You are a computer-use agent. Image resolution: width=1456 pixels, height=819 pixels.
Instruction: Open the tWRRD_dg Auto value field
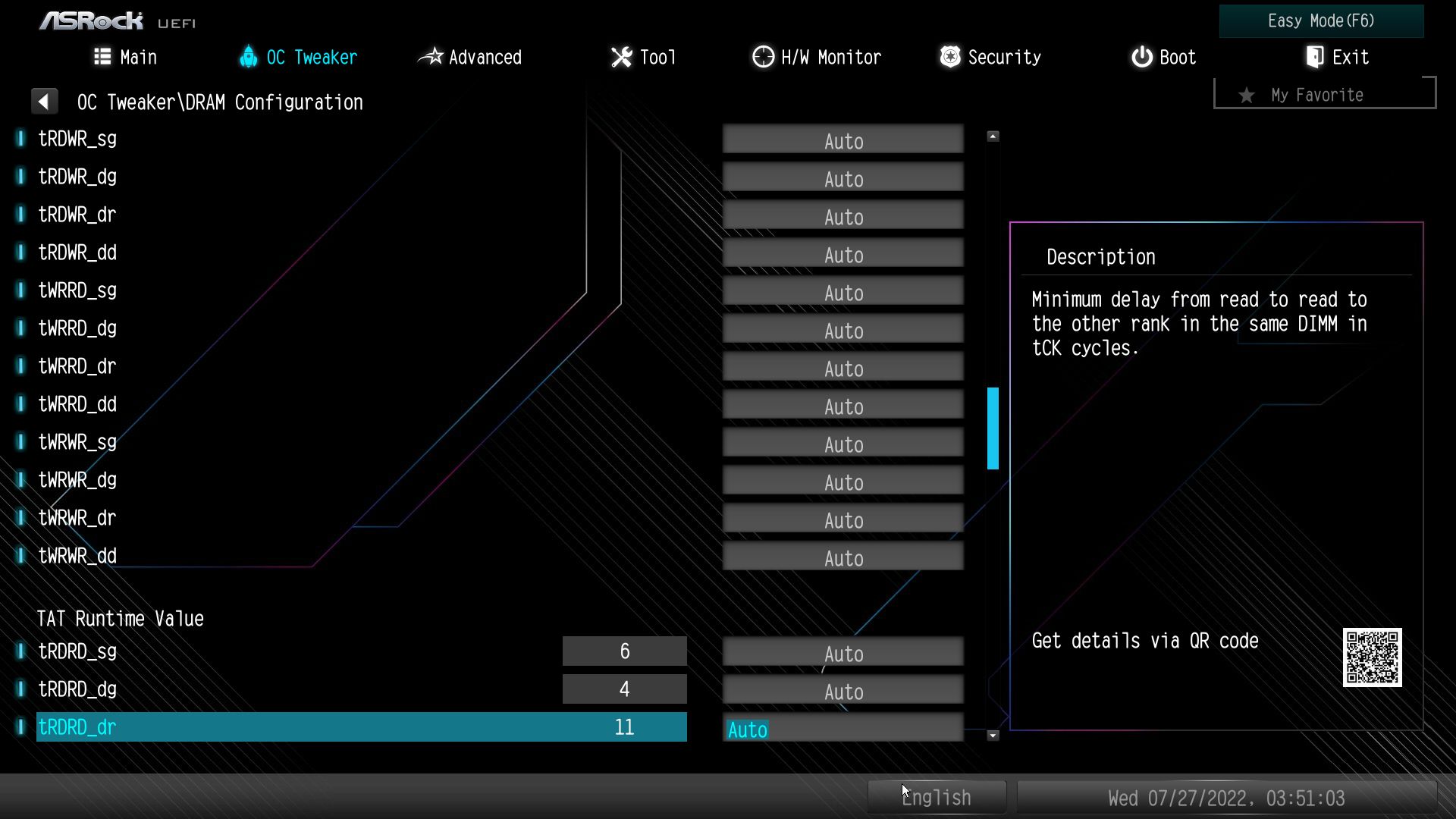tap(843, 330)
